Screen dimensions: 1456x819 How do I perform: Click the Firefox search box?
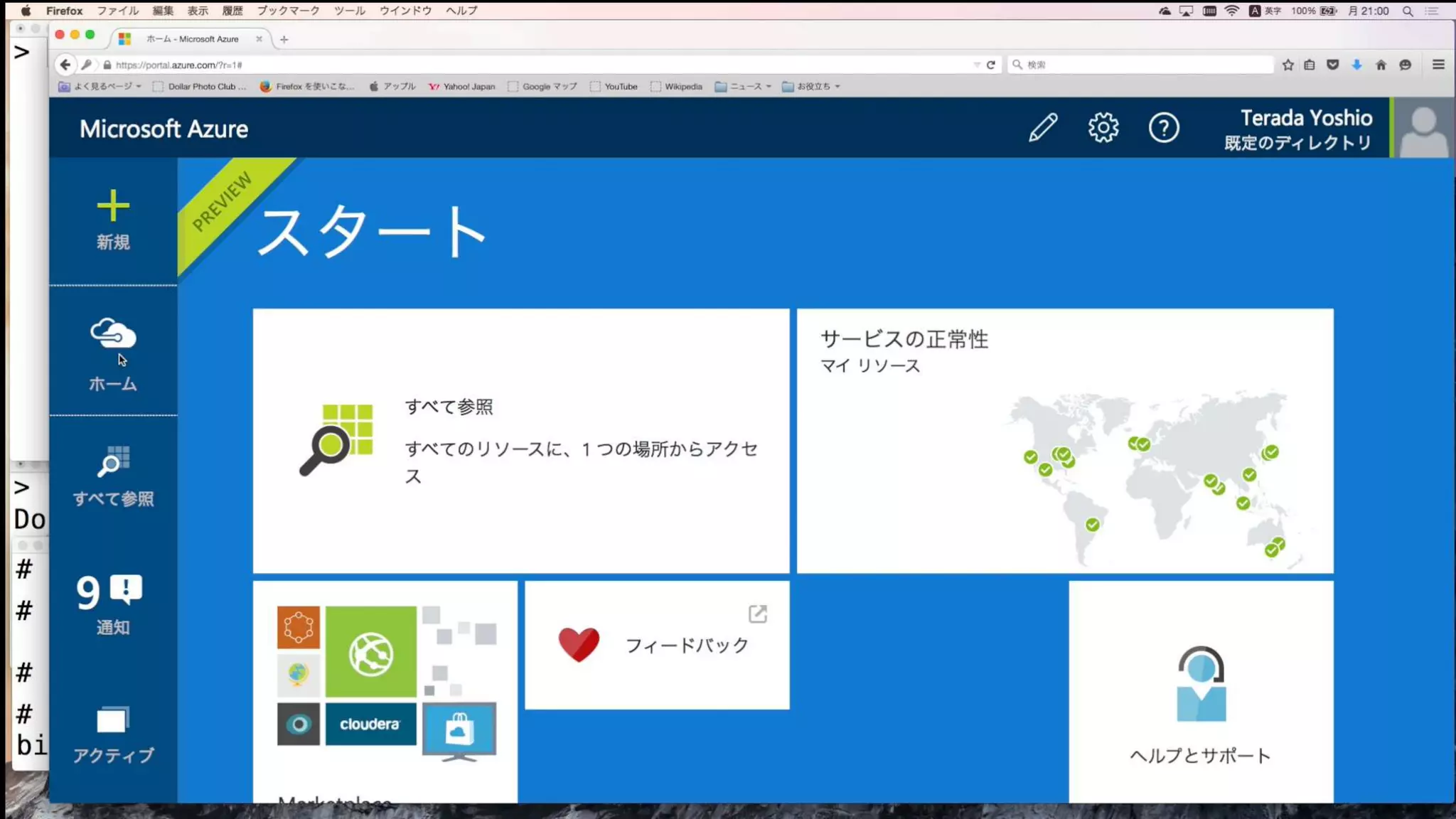(x=1140, y=65)
